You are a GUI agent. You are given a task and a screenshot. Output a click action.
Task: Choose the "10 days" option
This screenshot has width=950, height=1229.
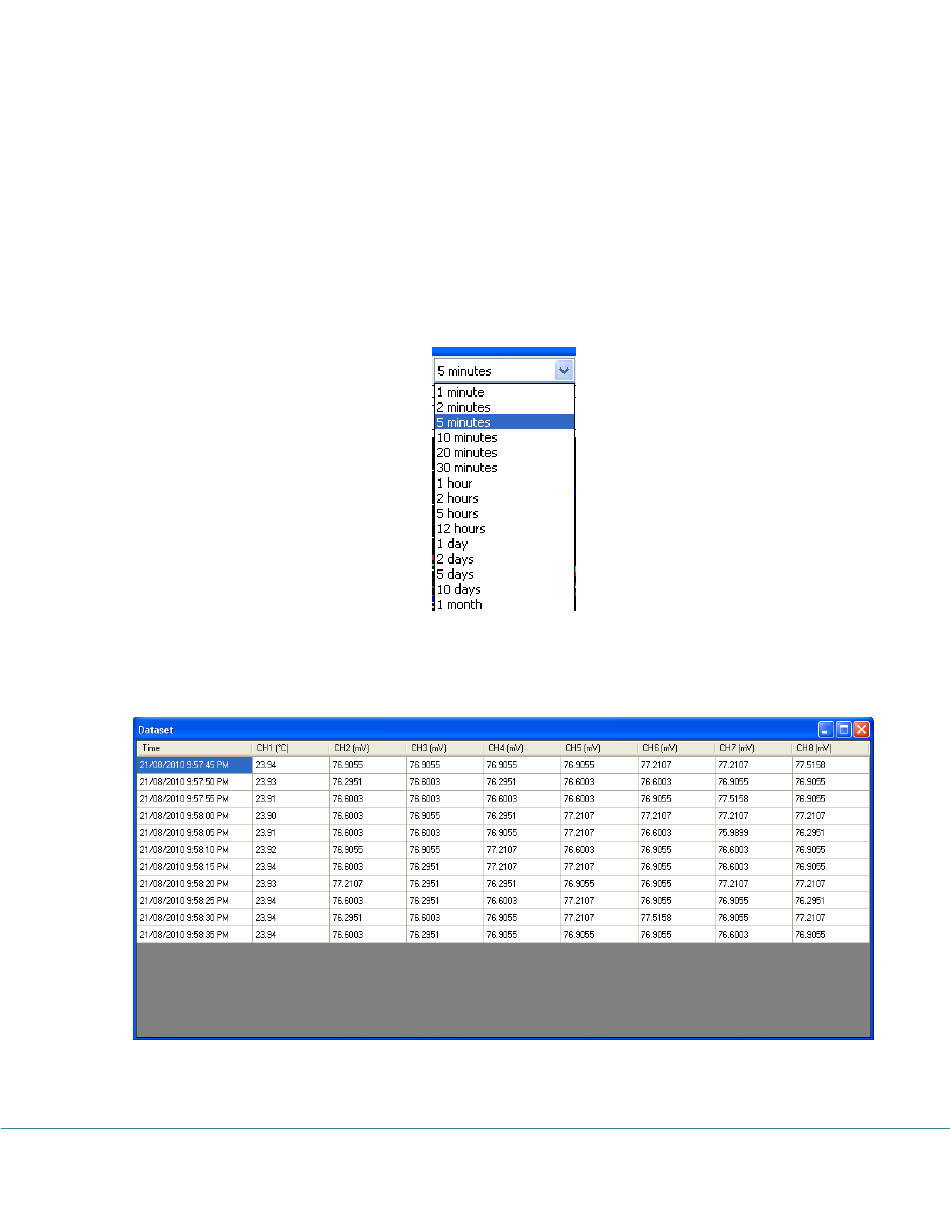[x=504, y=589]
